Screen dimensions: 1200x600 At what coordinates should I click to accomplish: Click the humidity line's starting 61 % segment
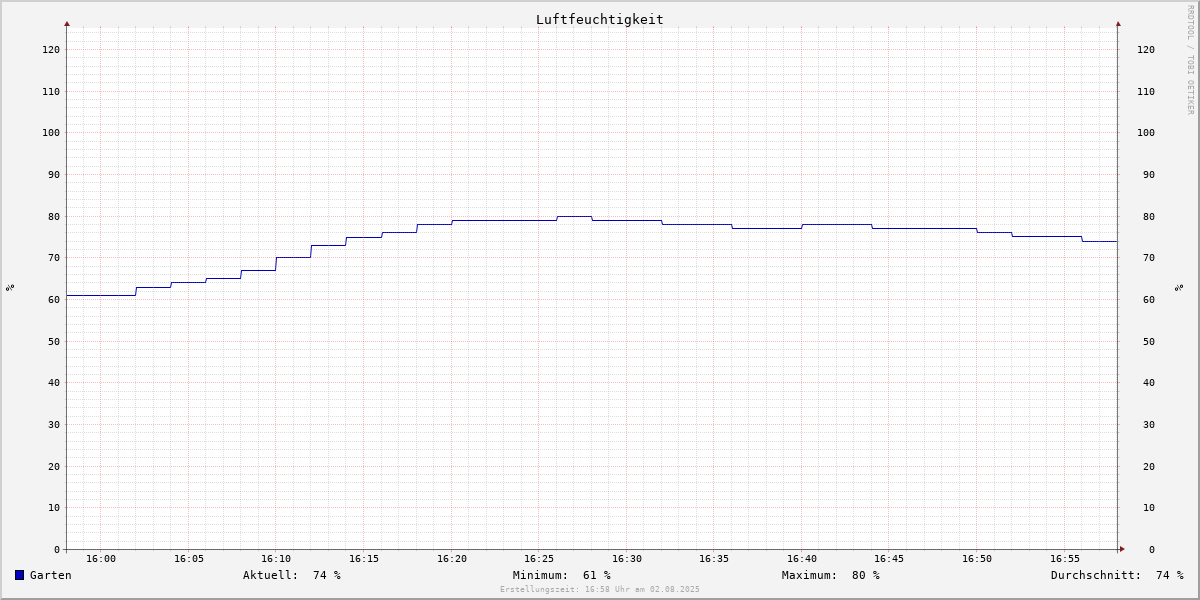(x=101, y=295)
